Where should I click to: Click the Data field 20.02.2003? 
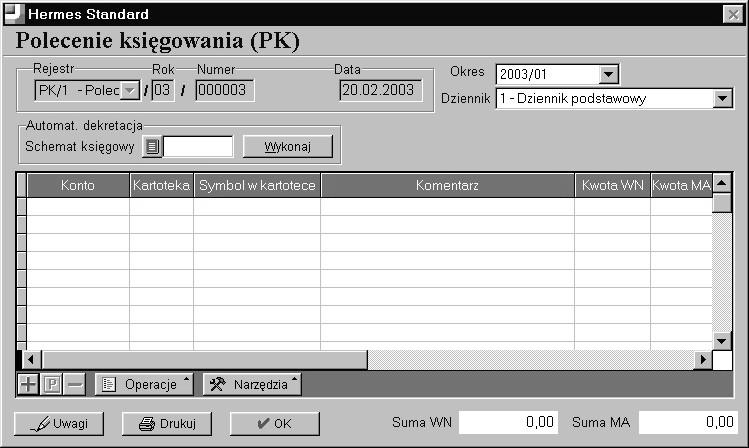point(381,90)
